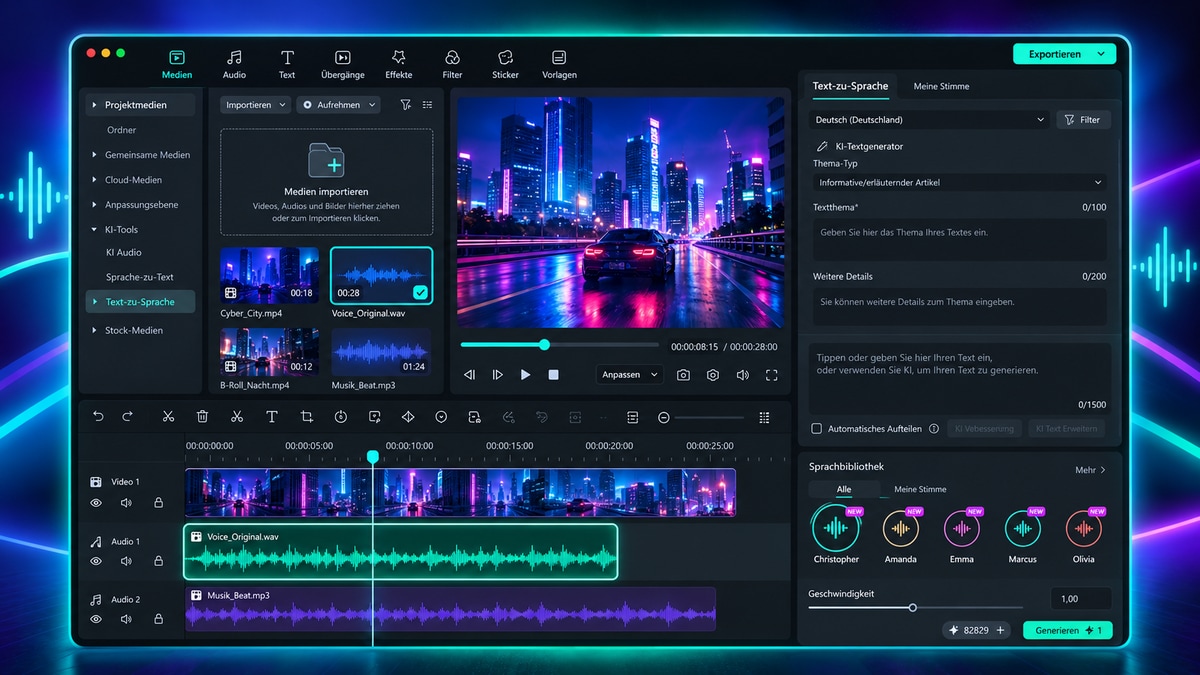Open KI Audio in the sidebar
The height and width of the screenshot is (675, 1200).
point(124,252)
